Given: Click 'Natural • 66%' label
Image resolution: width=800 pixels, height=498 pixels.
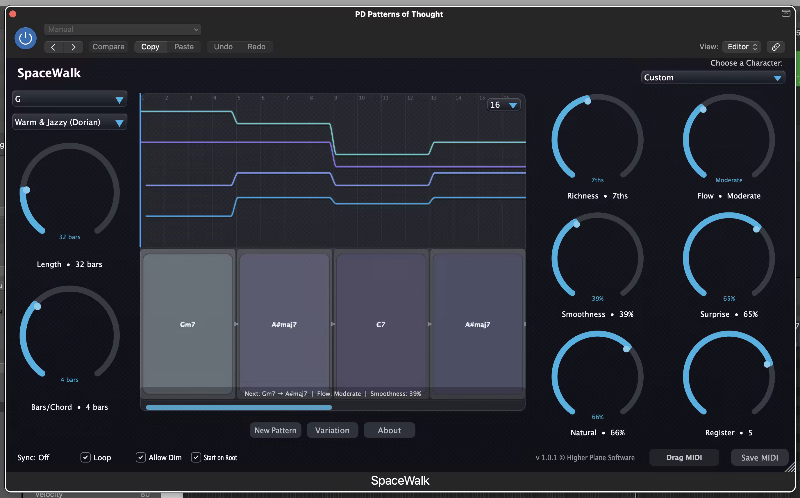Looking at the screenshot, I should pyautogui.click(x=597, y=433).
